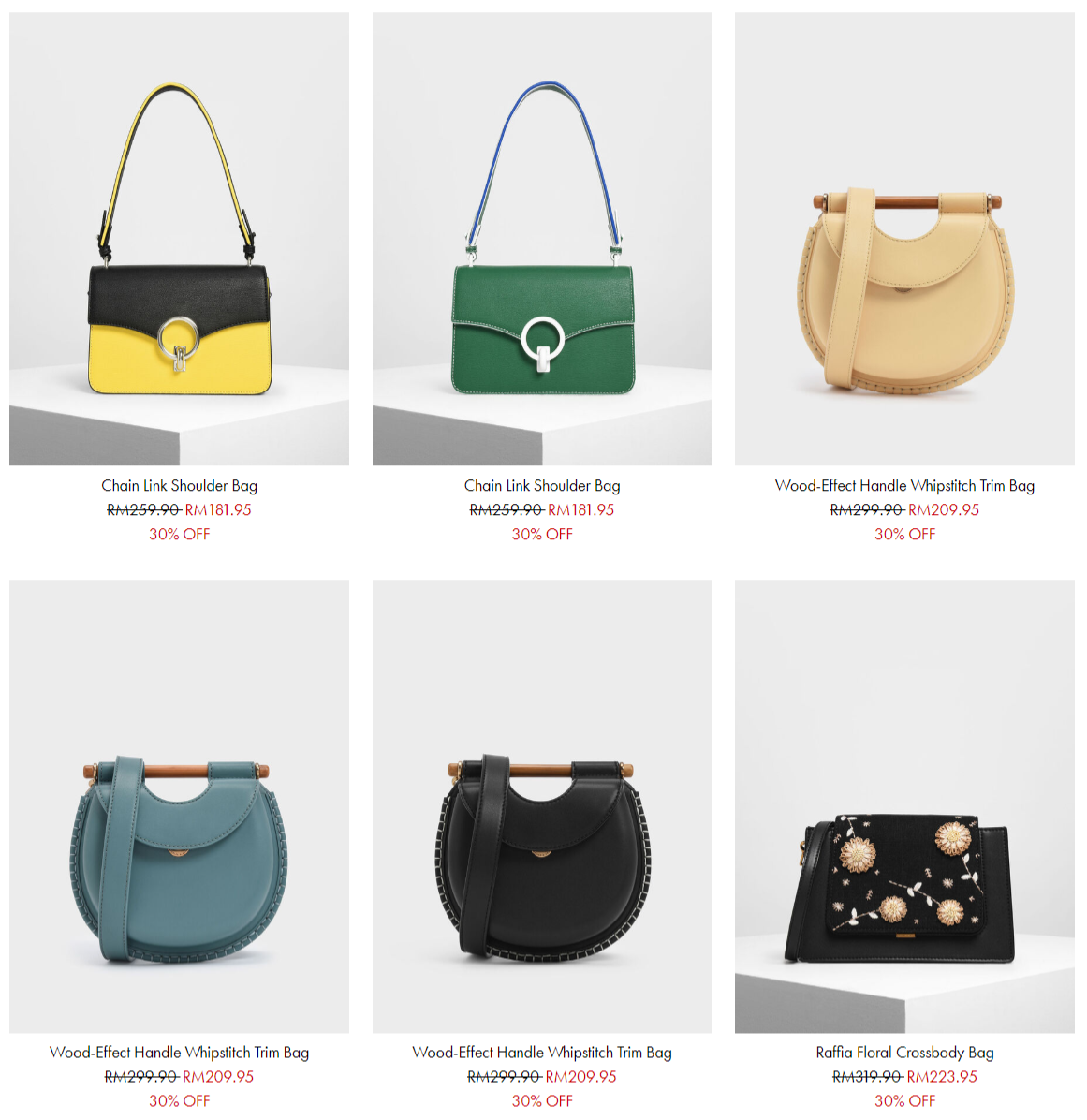Click struck-through RM319.90 original price
This screenshot has height=1120, width=1087.
point(868,1076)
